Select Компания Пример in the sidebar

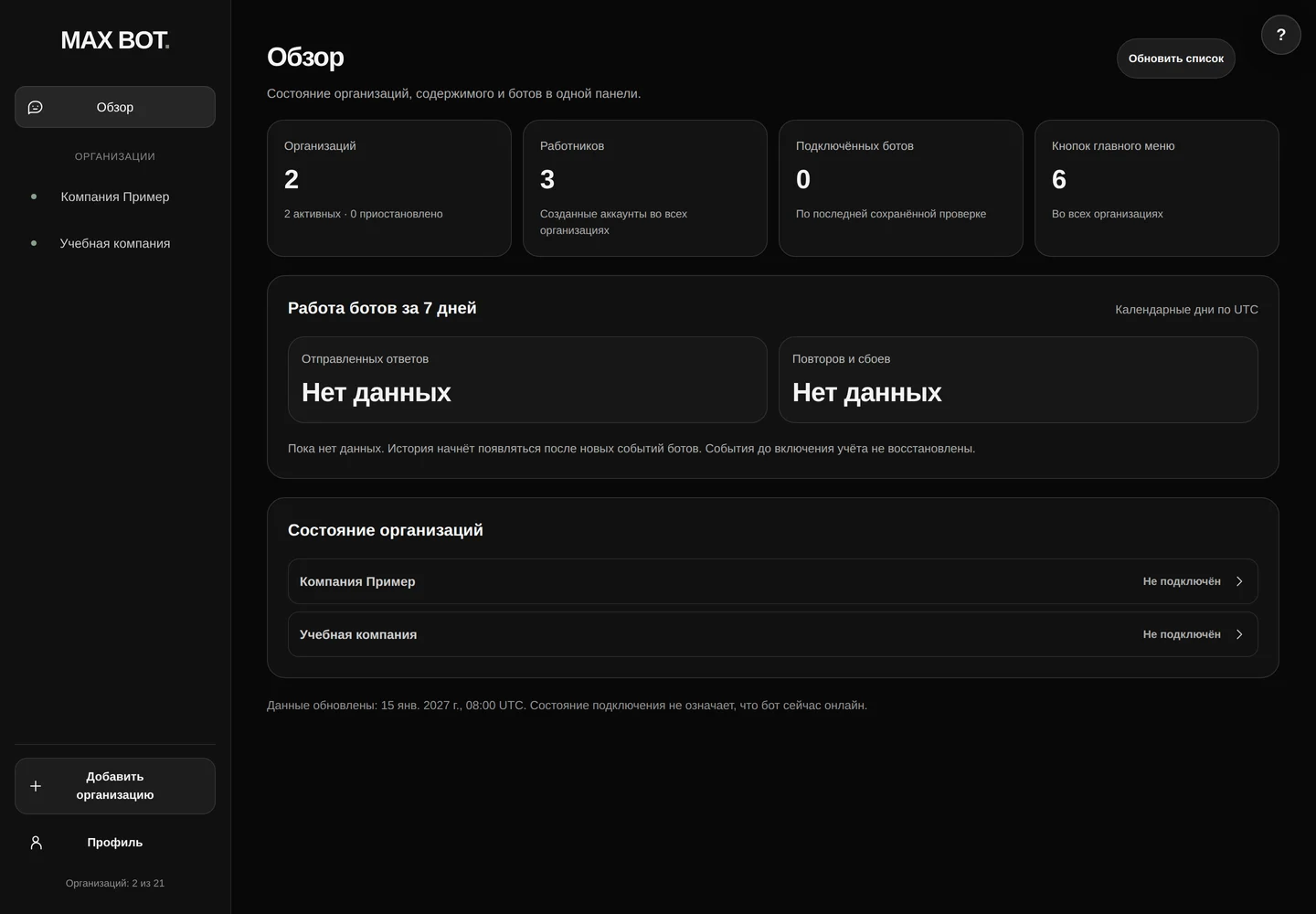(115, 197)
